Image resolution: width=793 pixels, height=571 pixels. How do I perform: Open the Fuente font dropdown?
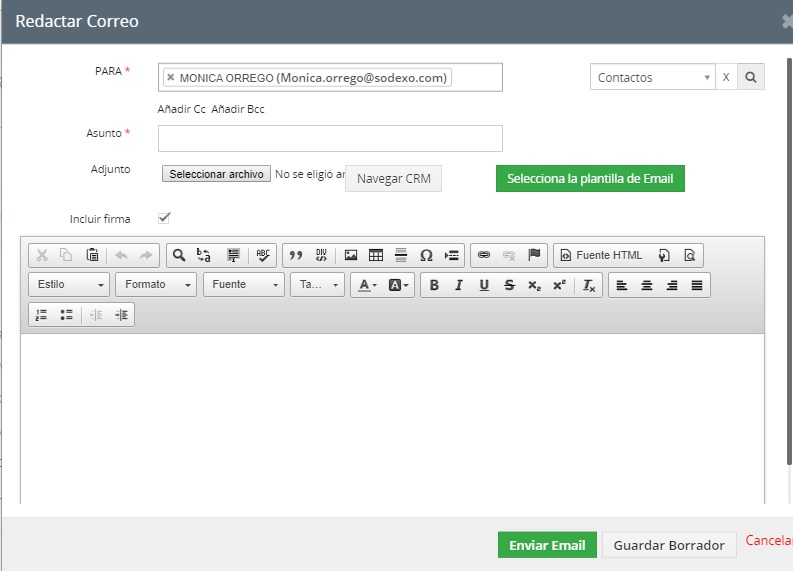[245, 285]
